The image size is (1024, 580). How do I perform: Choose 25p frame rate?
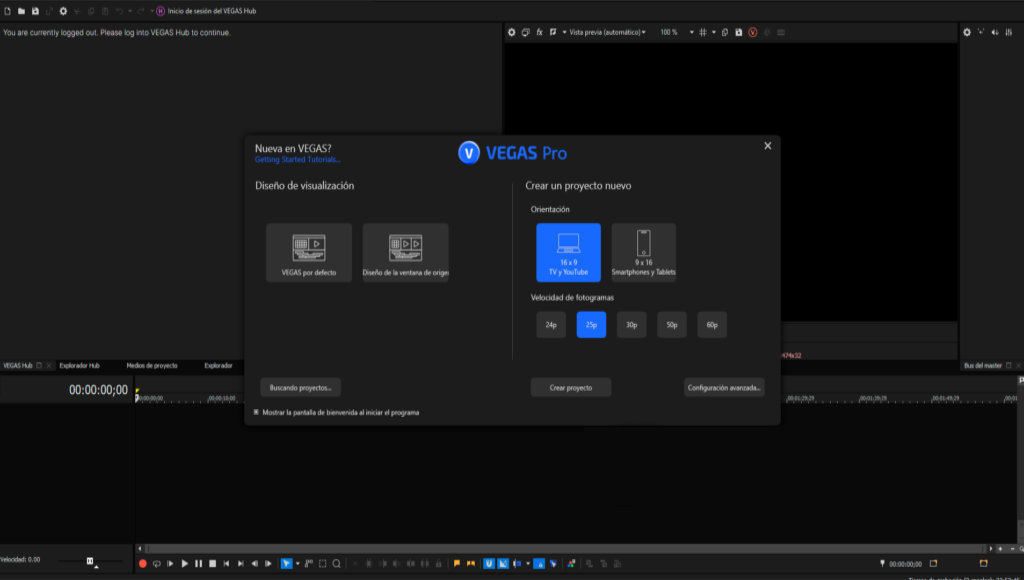pyautogui.click(x=591, y=325)
